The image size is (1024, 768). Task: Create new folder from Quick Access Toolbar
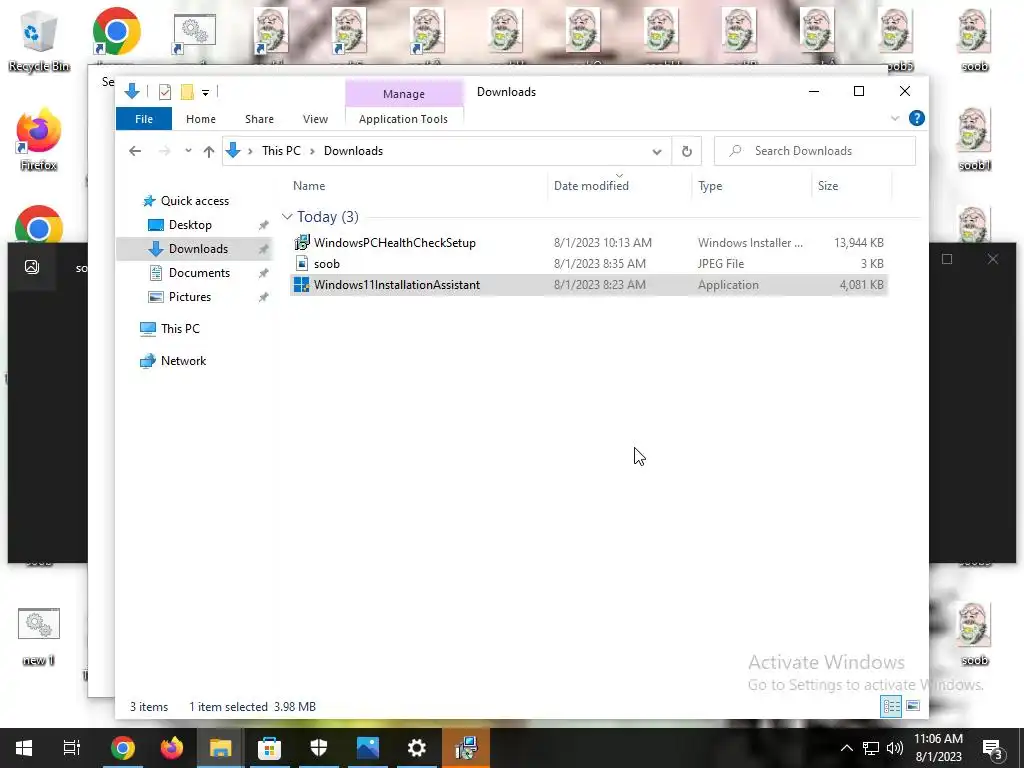tap(187, 92)
